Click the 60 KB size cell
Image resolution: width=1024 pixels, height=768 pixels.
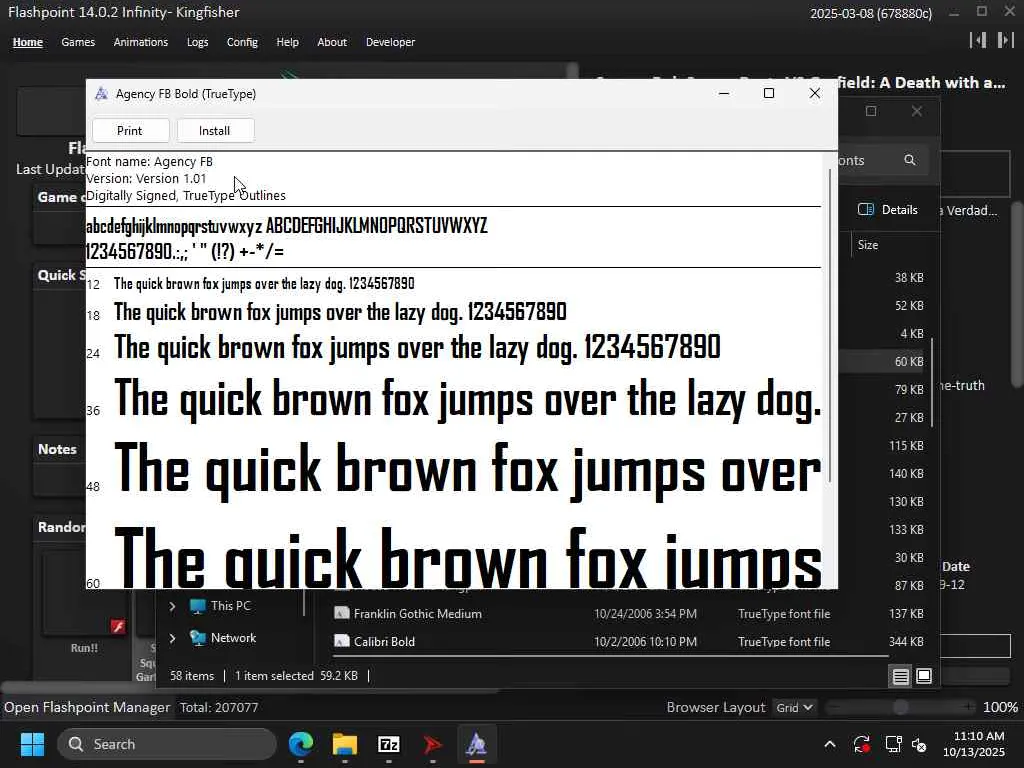pos(908,361)
